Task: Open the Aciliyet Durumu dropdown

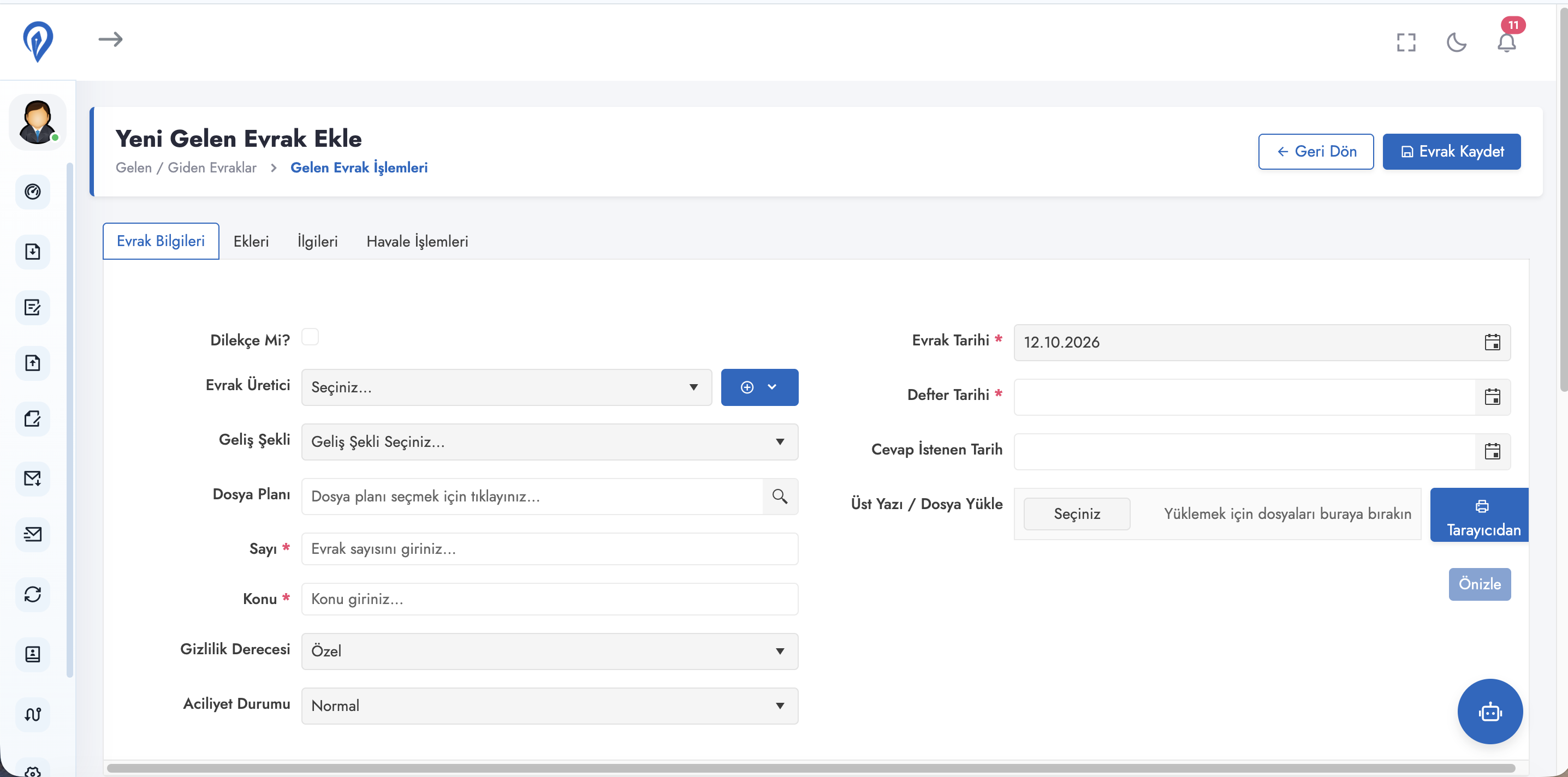Action: coord(550,706)
